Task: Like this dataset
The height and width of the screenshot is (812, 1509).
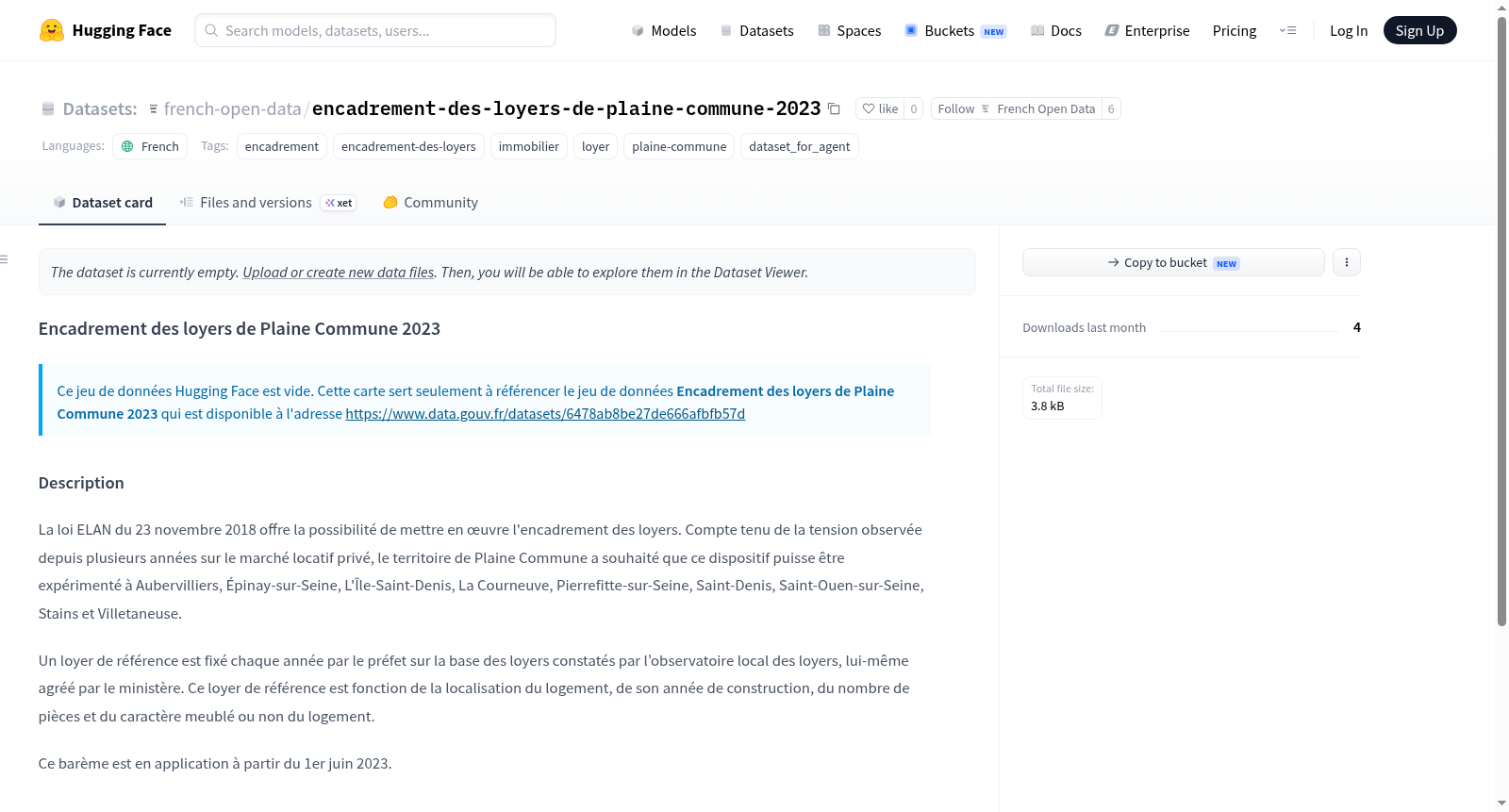Action: 880,108
